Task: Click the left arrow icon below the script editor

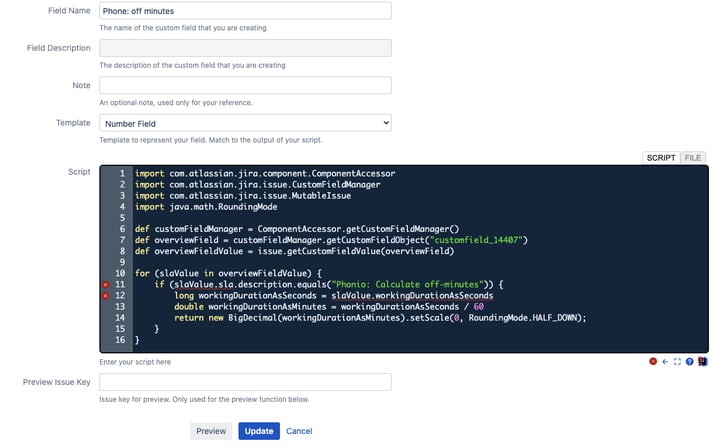Action: pos(665,361)
